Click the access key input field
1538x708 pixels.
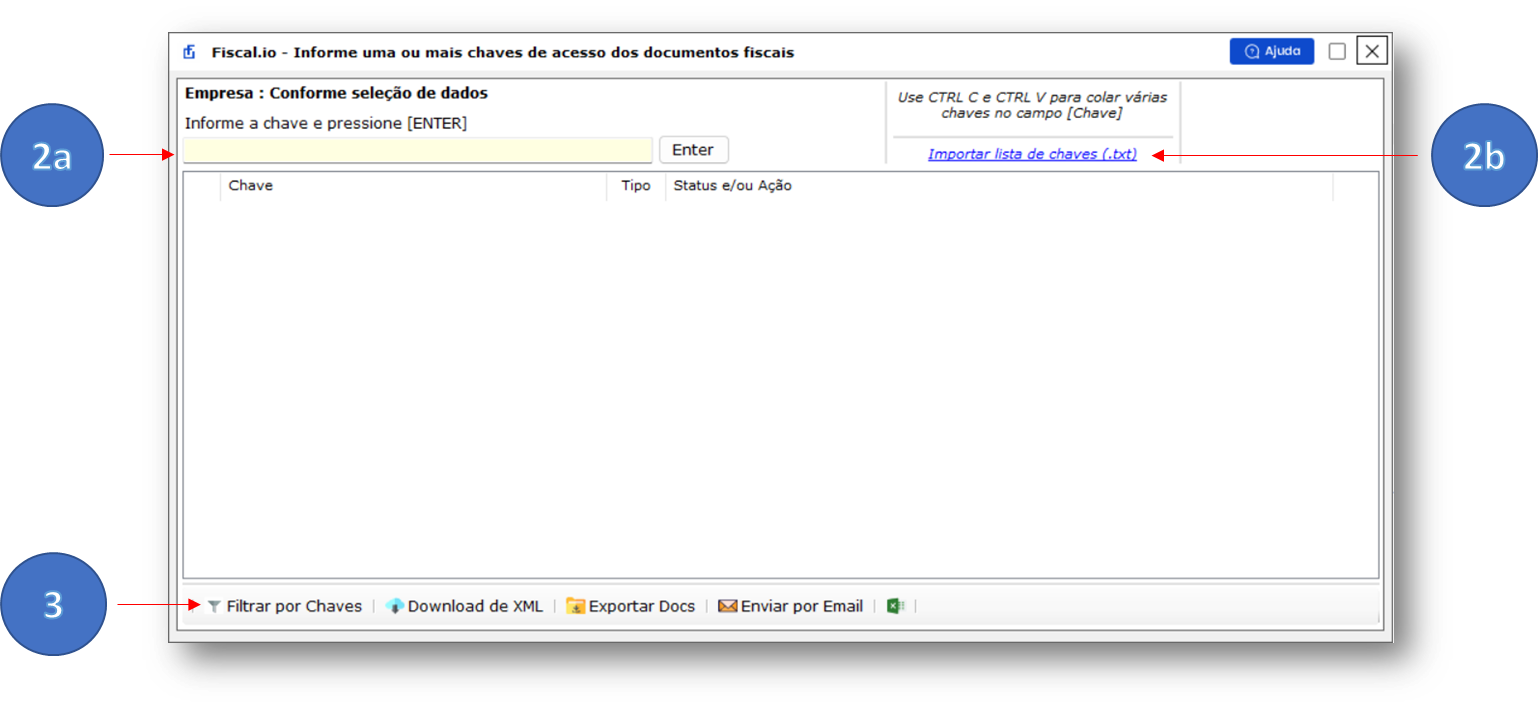[417, 151]
